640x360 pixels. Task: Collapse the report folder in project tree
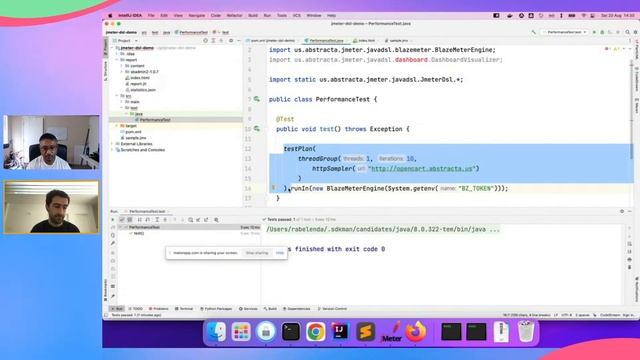117,60
